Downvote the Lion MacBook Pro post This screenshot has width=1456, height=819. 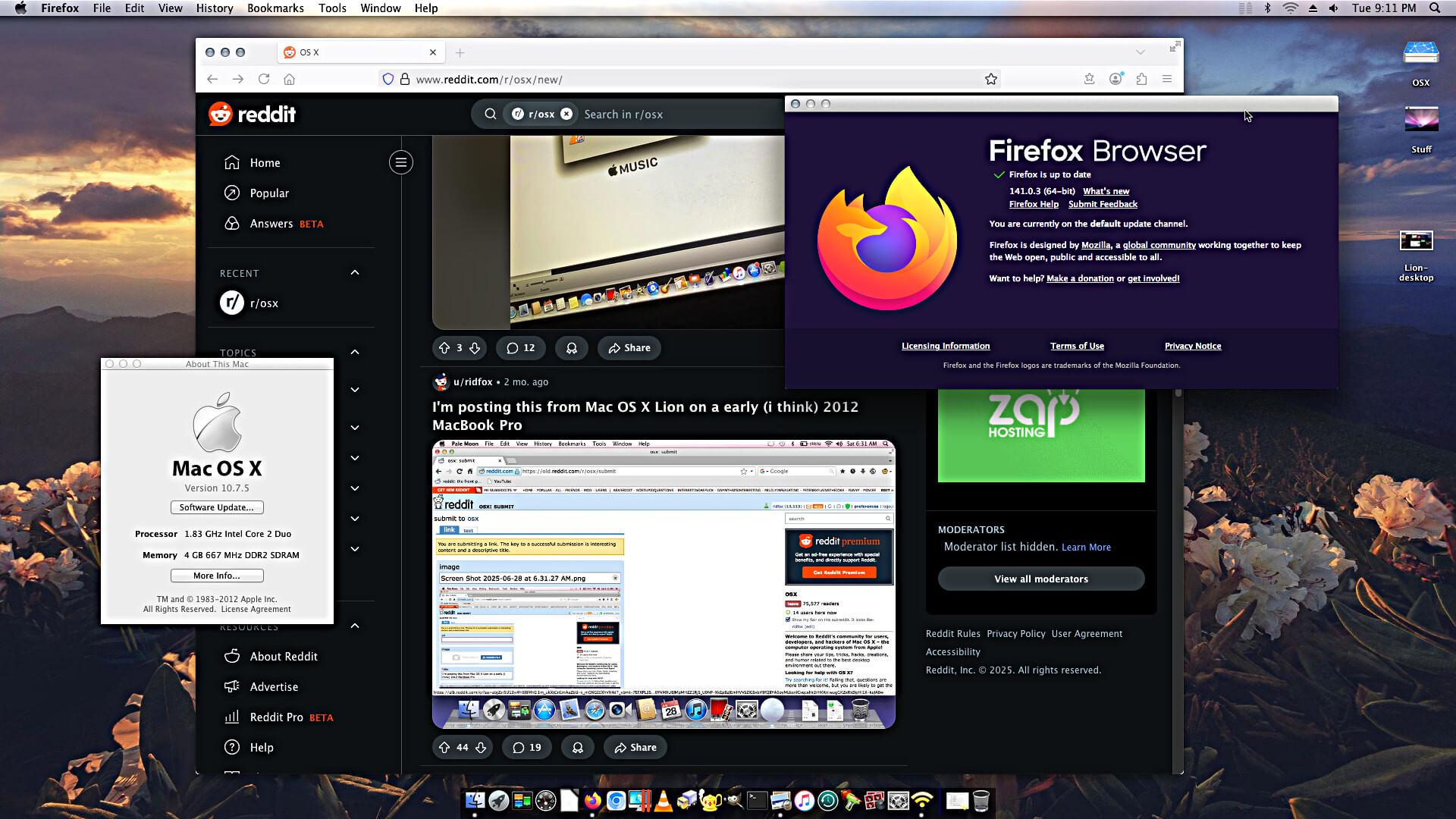coord(481,747)
